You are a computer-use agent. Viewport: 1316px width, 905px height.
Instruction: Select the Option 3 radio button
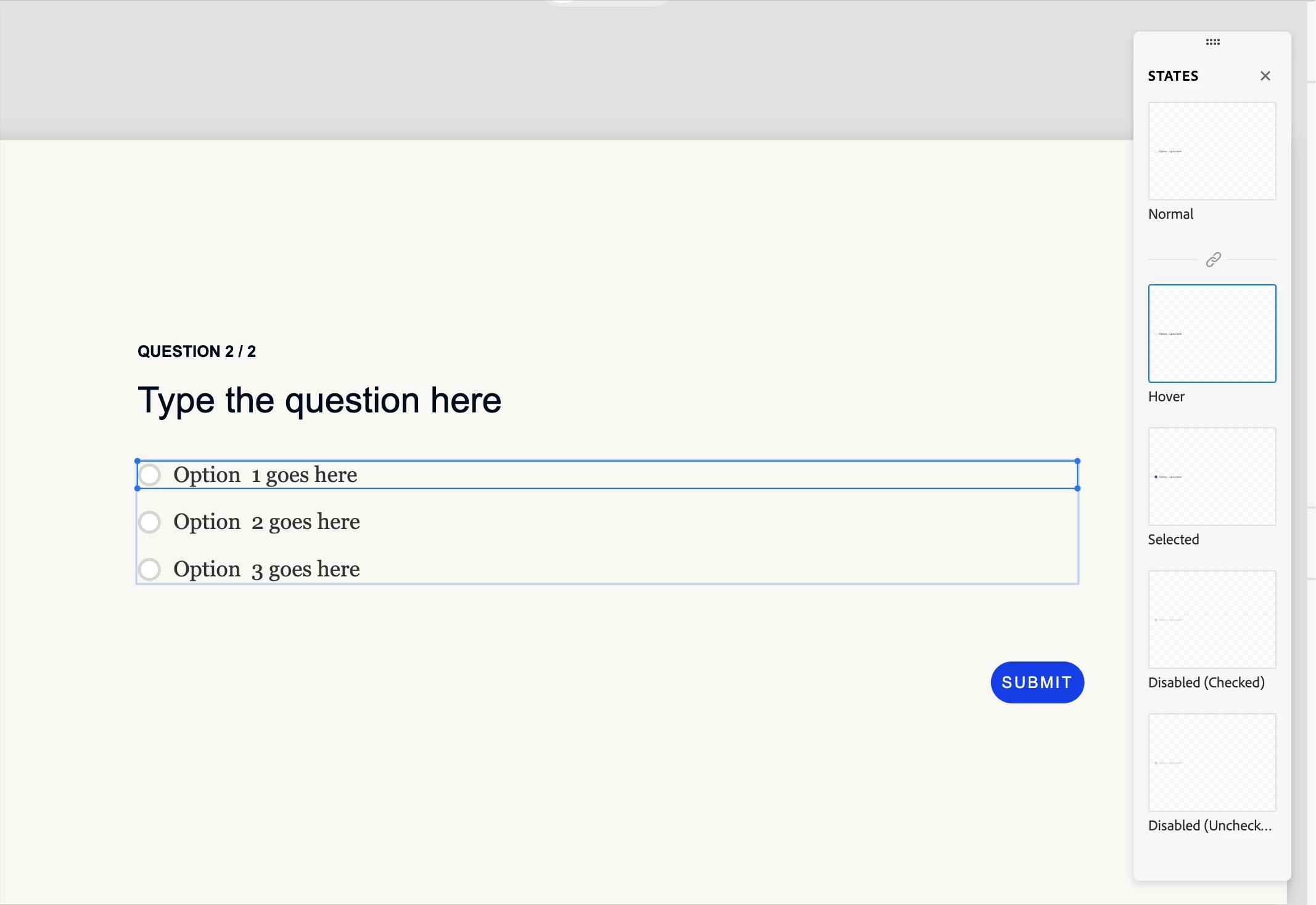tap(150, 569)
